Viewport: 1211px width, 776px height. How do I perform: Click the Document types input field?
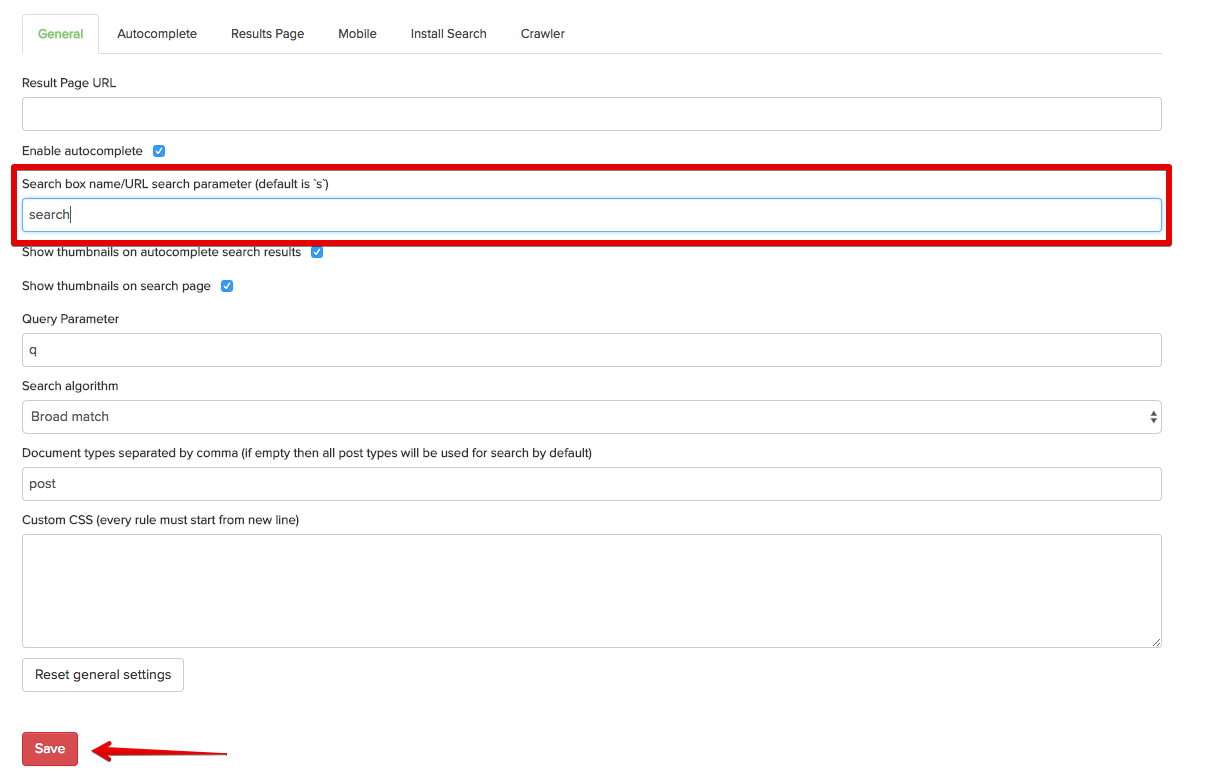coord(592,484)
